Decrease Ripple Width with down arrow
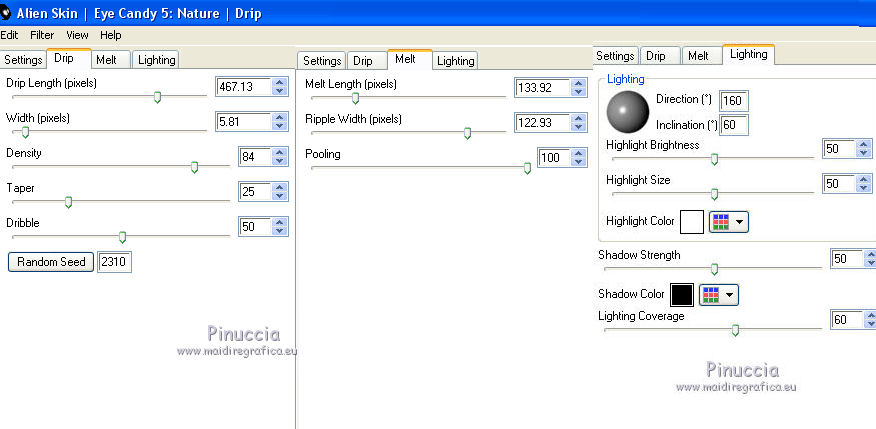The height and width of the screenshot is (429, 876). pos(578,127)
